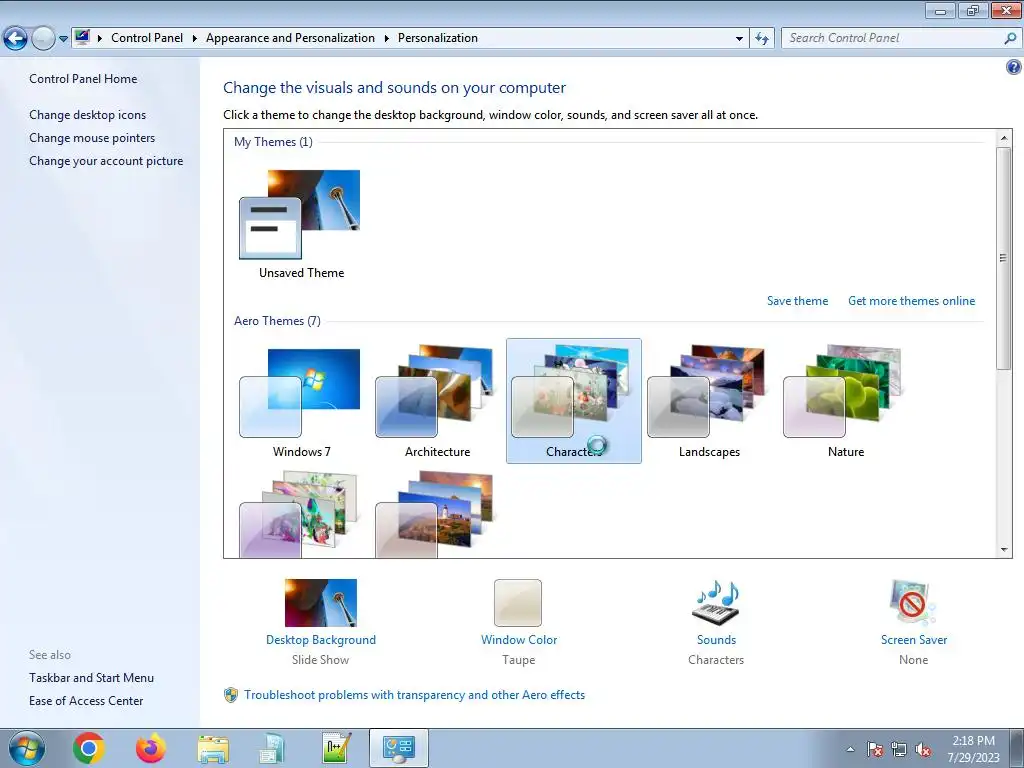
Task: Click the Window Color text link
Action: coord(519,640)
